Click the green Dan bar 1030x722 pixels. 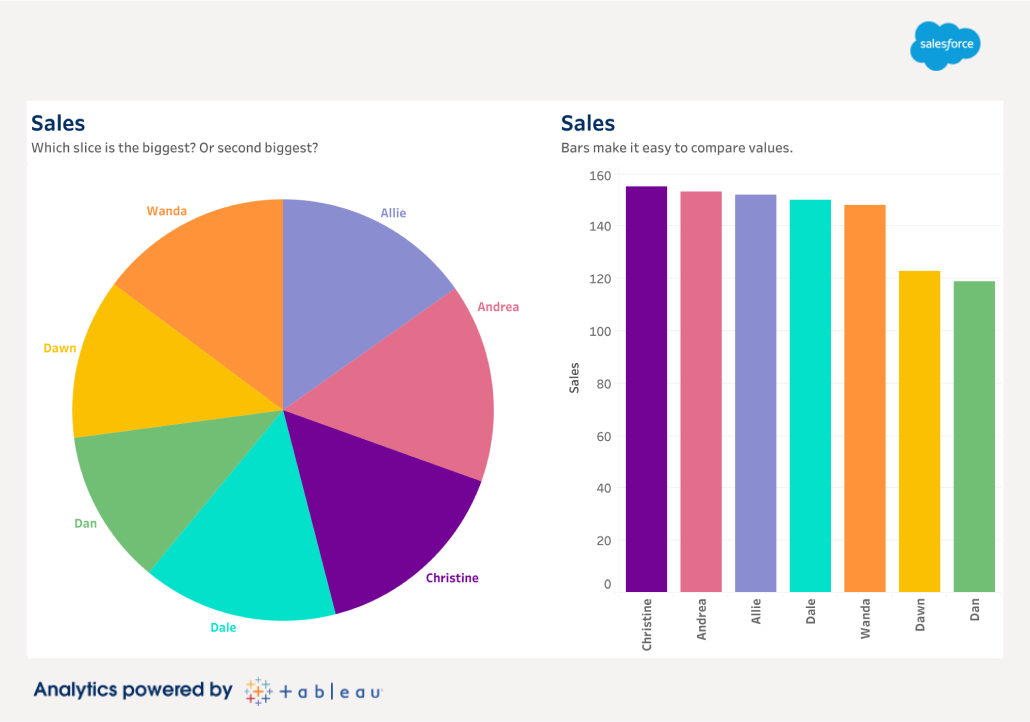(974, 437)
